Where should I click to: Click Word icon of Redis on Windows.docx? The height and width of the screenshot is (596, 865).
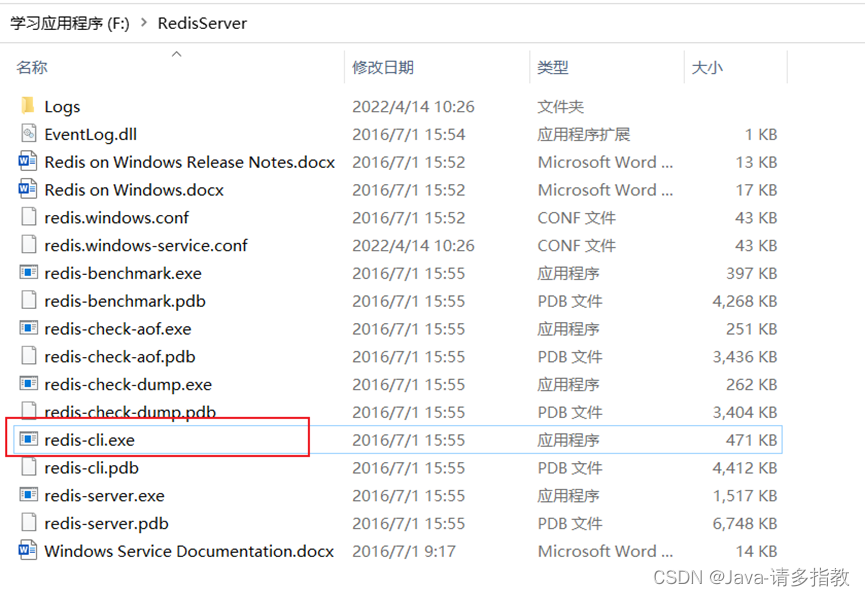28,189
